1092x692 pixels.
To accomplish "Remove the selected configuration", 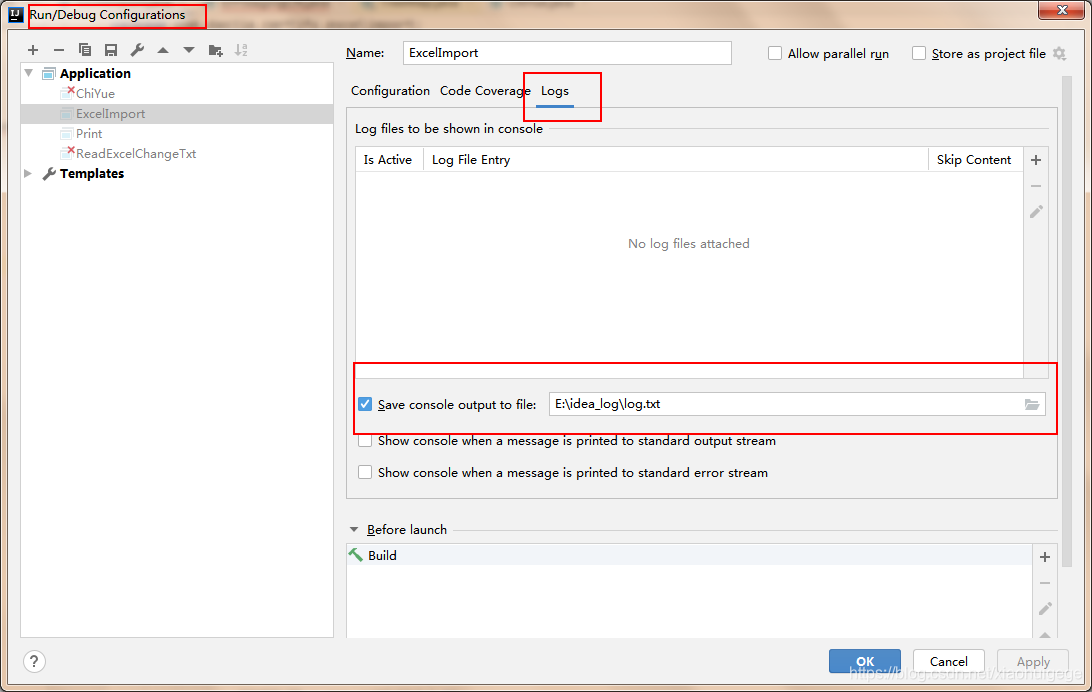I will (59, 50).
